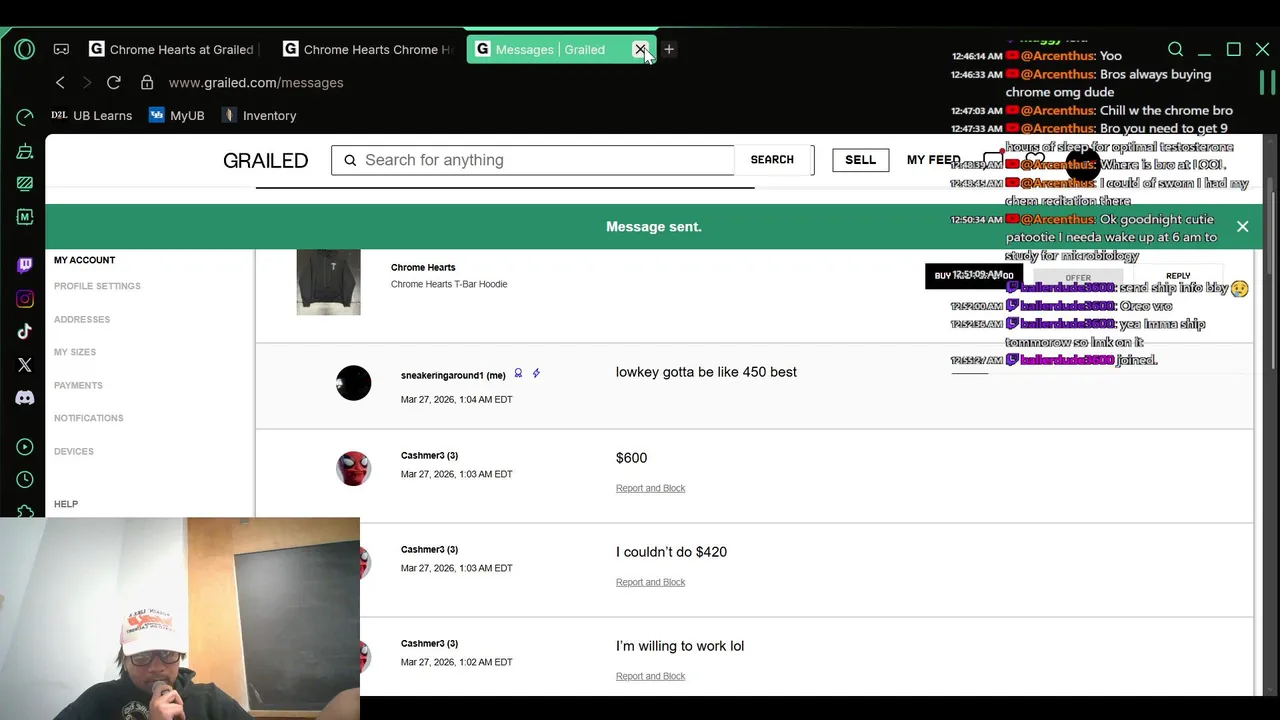Screen dimensions: 1280x720
Task: Open sneakeringaround1 (me) profile name
Action: [x=453, y=375]
